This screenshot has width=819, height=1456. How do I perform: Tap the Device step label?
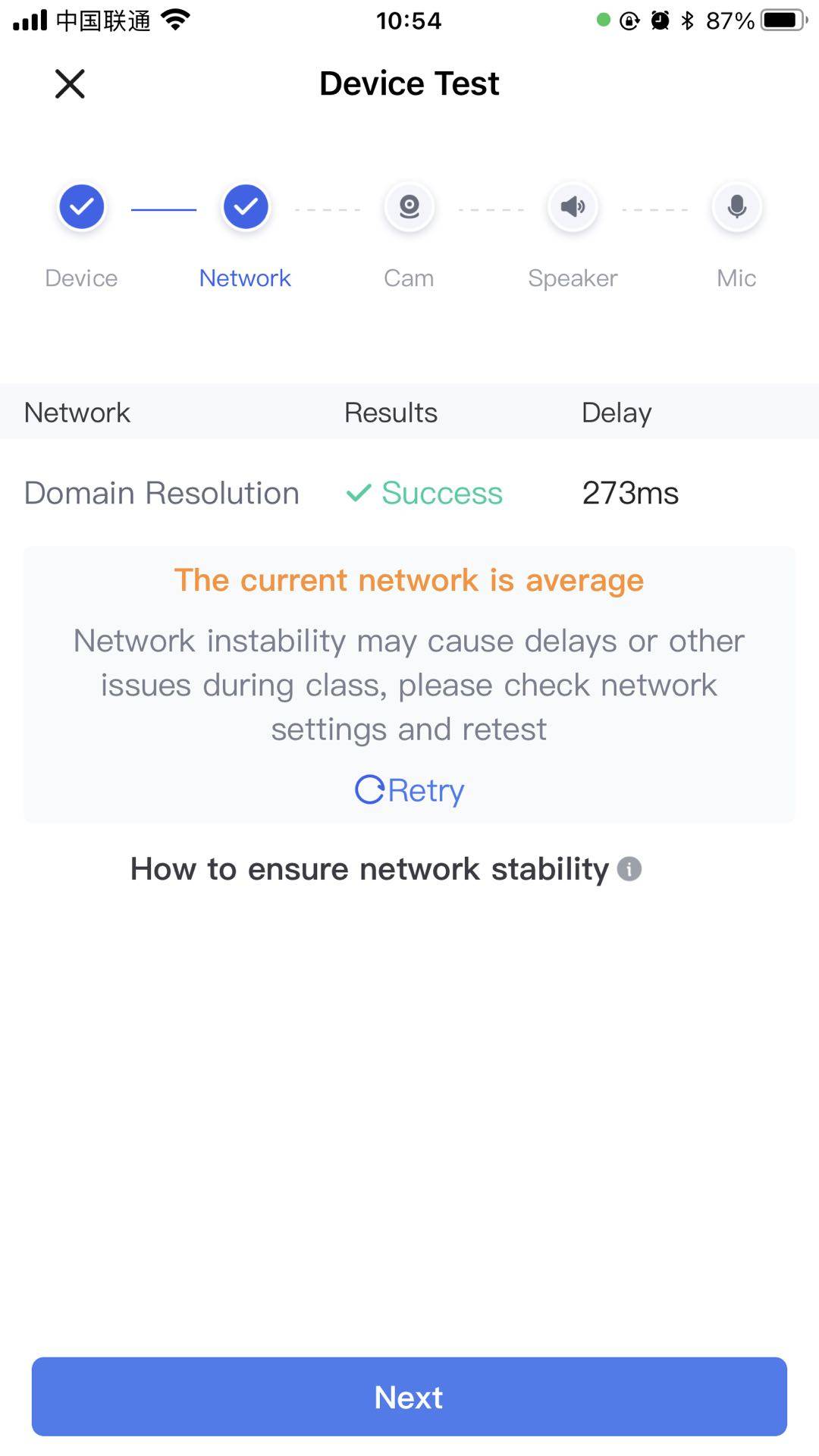point(81,278)
